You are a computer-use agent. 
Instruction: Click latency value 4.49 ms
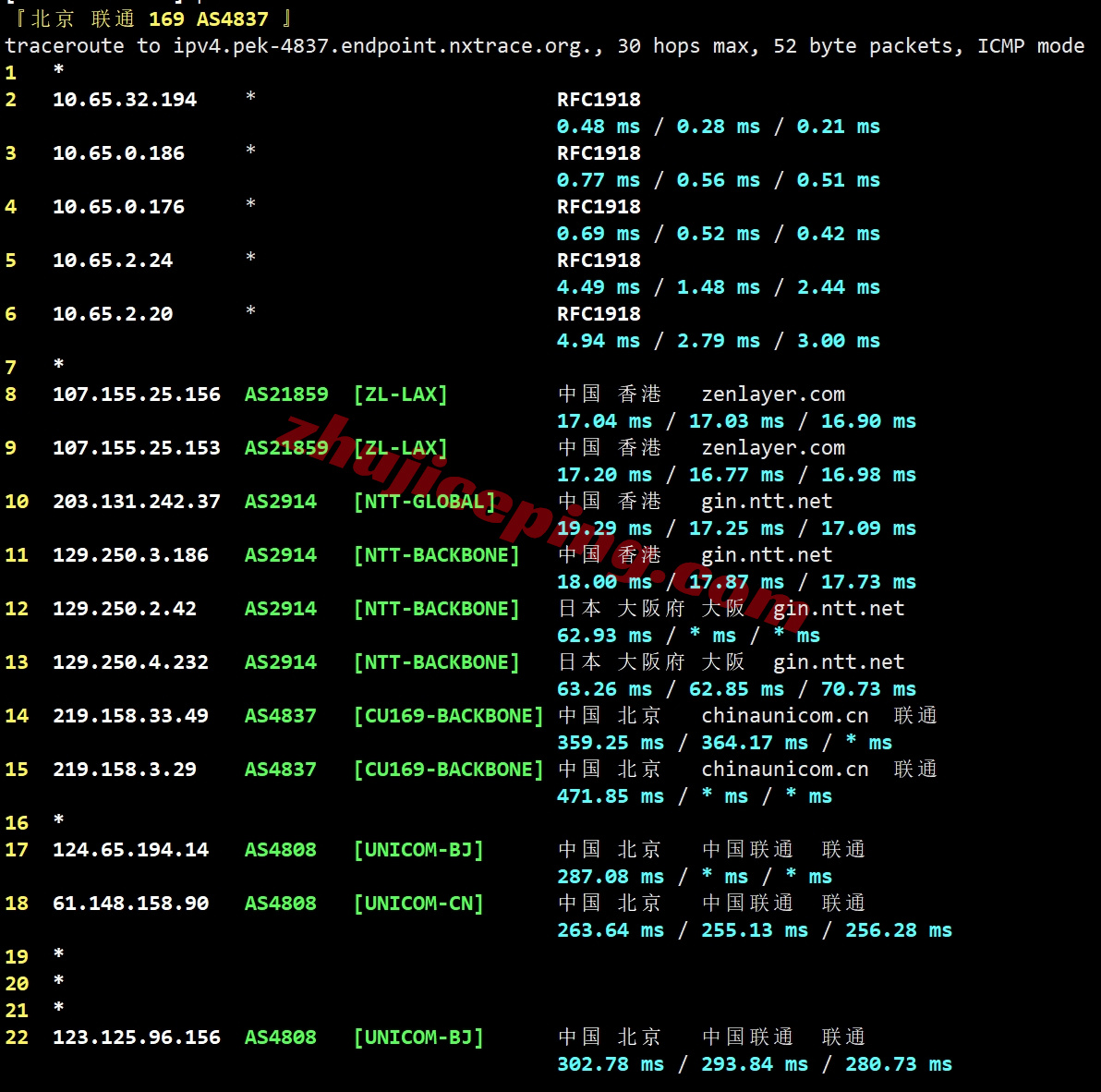click(599, 287)
